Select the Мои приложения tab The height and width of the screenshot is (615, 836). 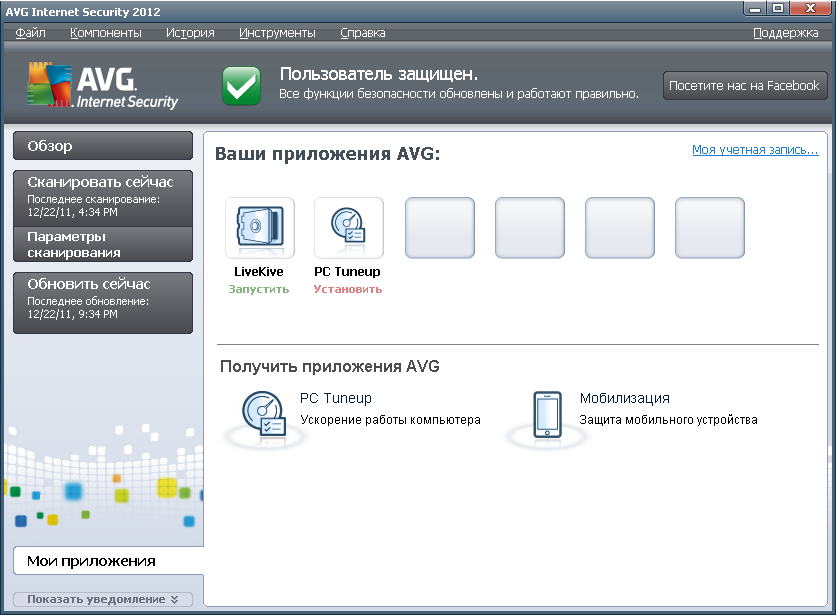108,561
